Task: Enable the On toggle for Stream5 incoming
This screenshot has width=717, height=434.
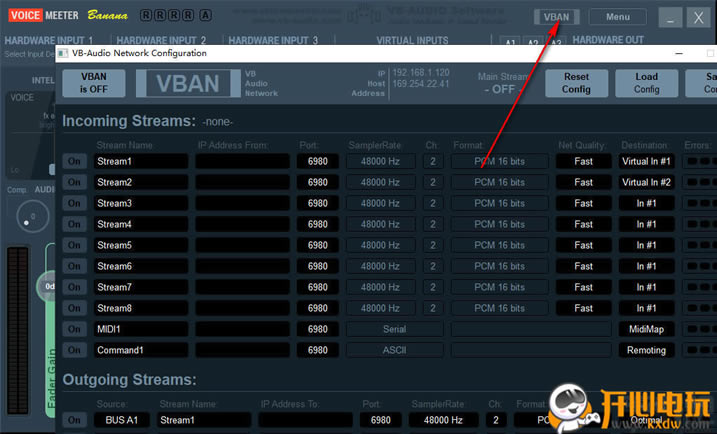Action: pyautogui.click(x=74, y=245)
